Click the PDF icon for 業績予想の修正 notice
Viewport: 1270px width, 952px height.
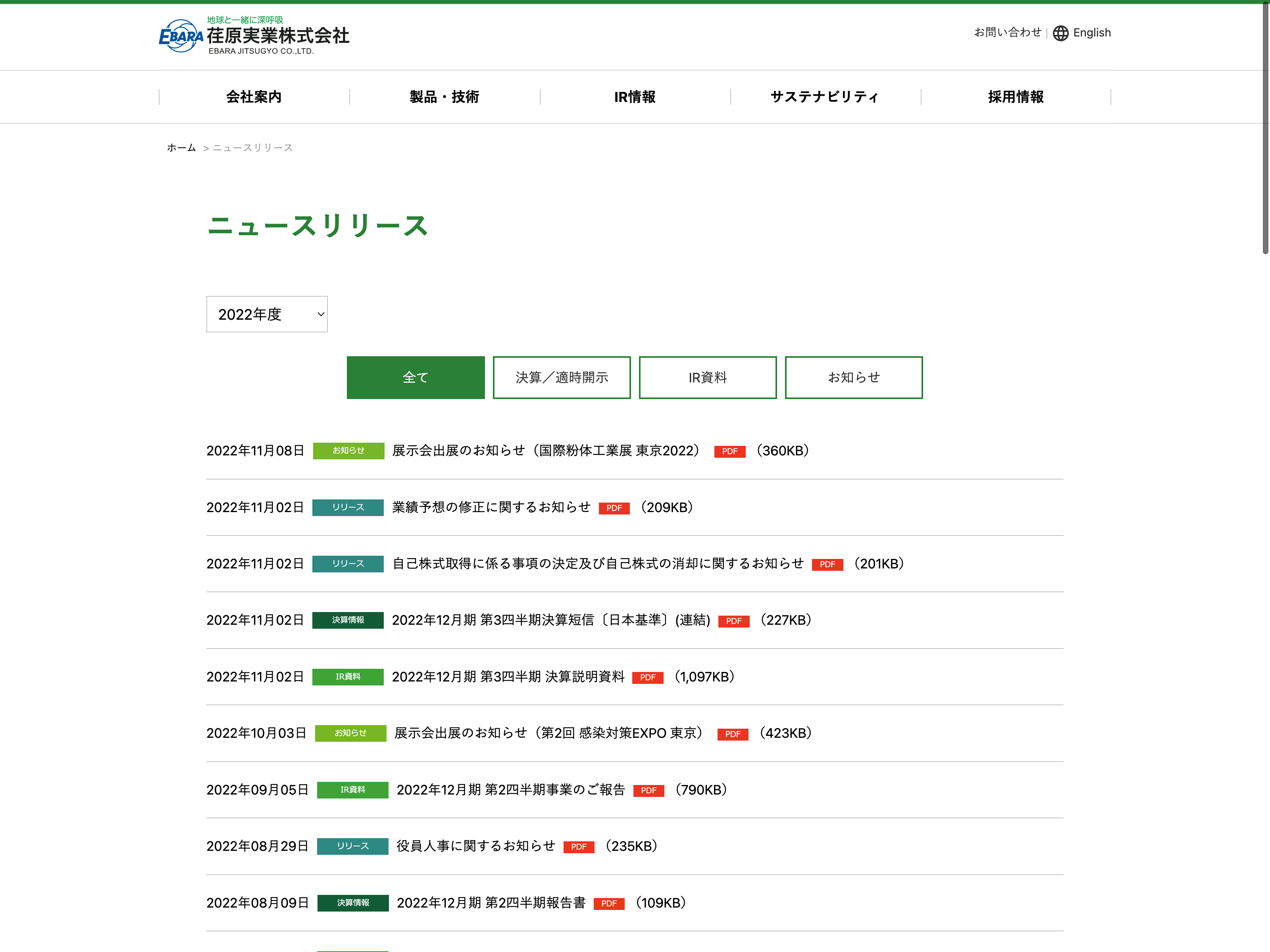[614, 509]
